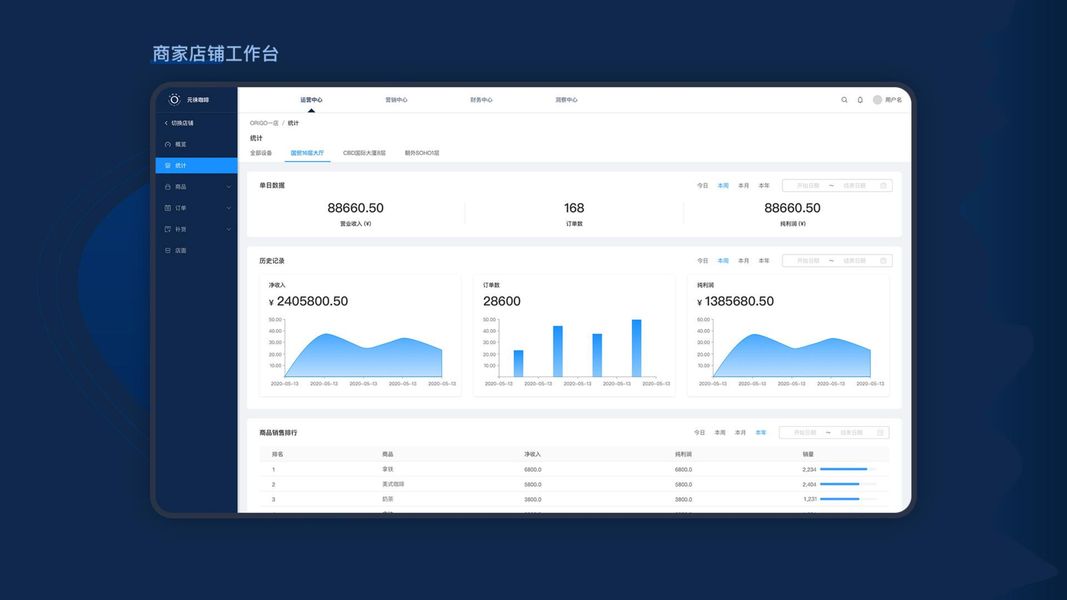Screen dimensions: 1067x600
Task: Click 美式咖啡 row product name
Action: (393, 484)
